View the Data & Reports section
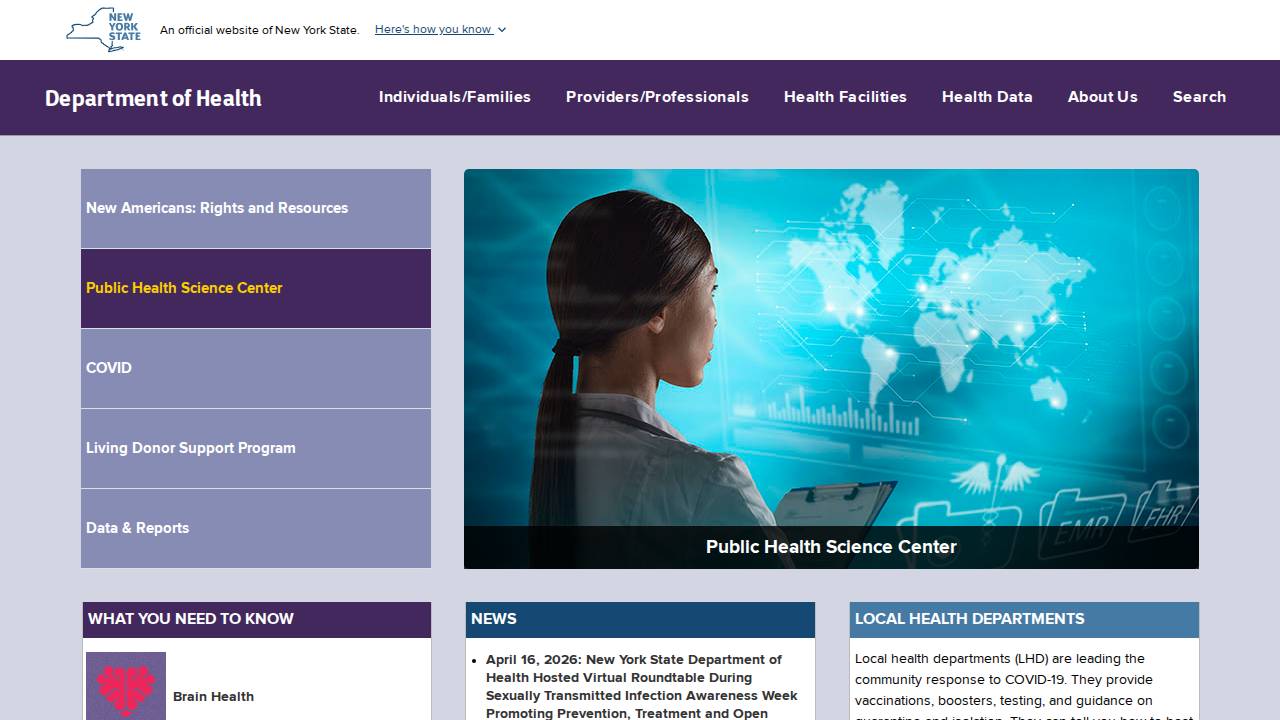Image resolution: width=1280 pixels, height=720 pixels. tap(137, 528)
